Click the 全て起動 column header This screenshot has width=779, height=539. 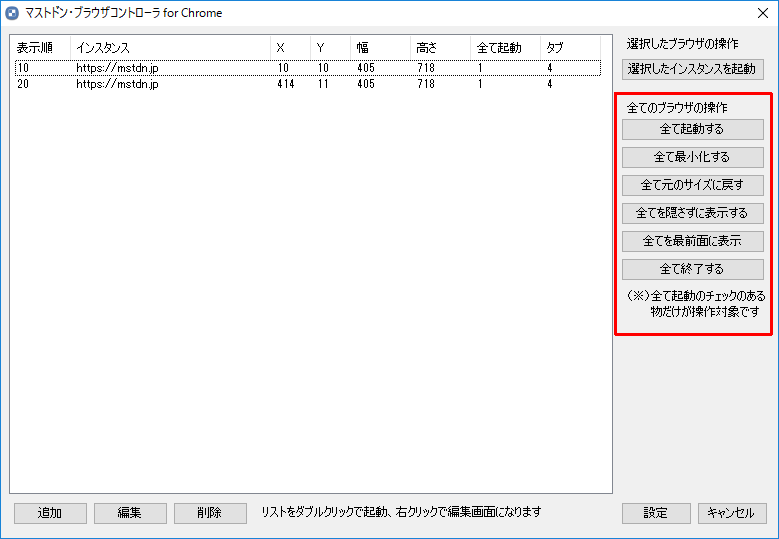click(x=505, y=48)
